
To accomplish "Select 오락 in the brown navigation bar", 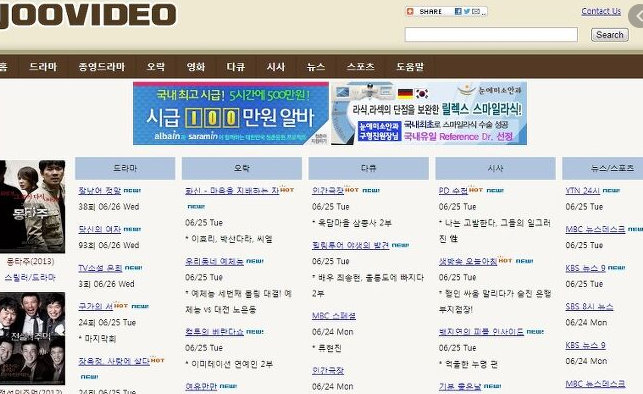I will pos(156,66).
